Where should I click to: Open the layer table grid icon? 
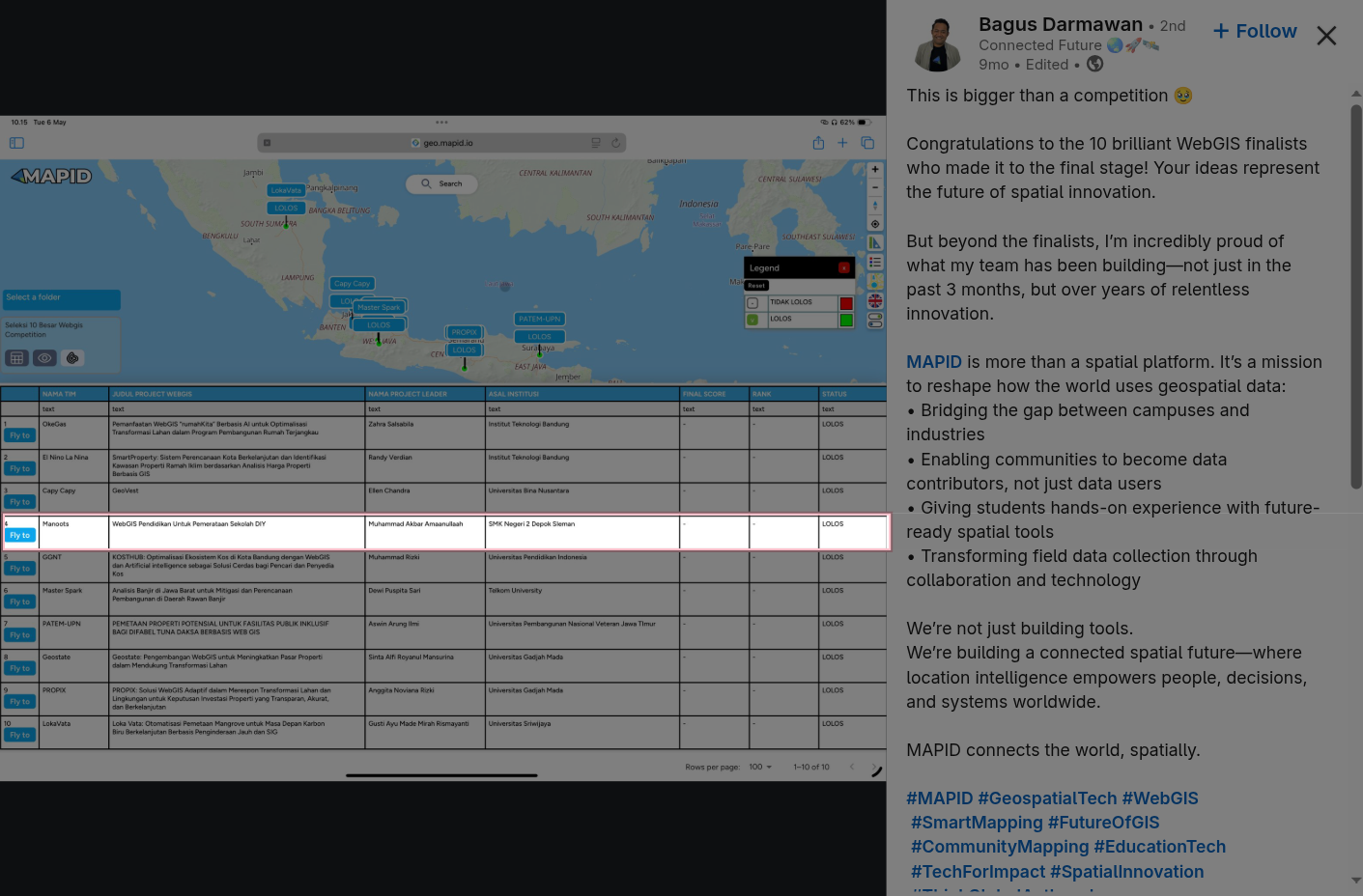(x=16, y=358)
